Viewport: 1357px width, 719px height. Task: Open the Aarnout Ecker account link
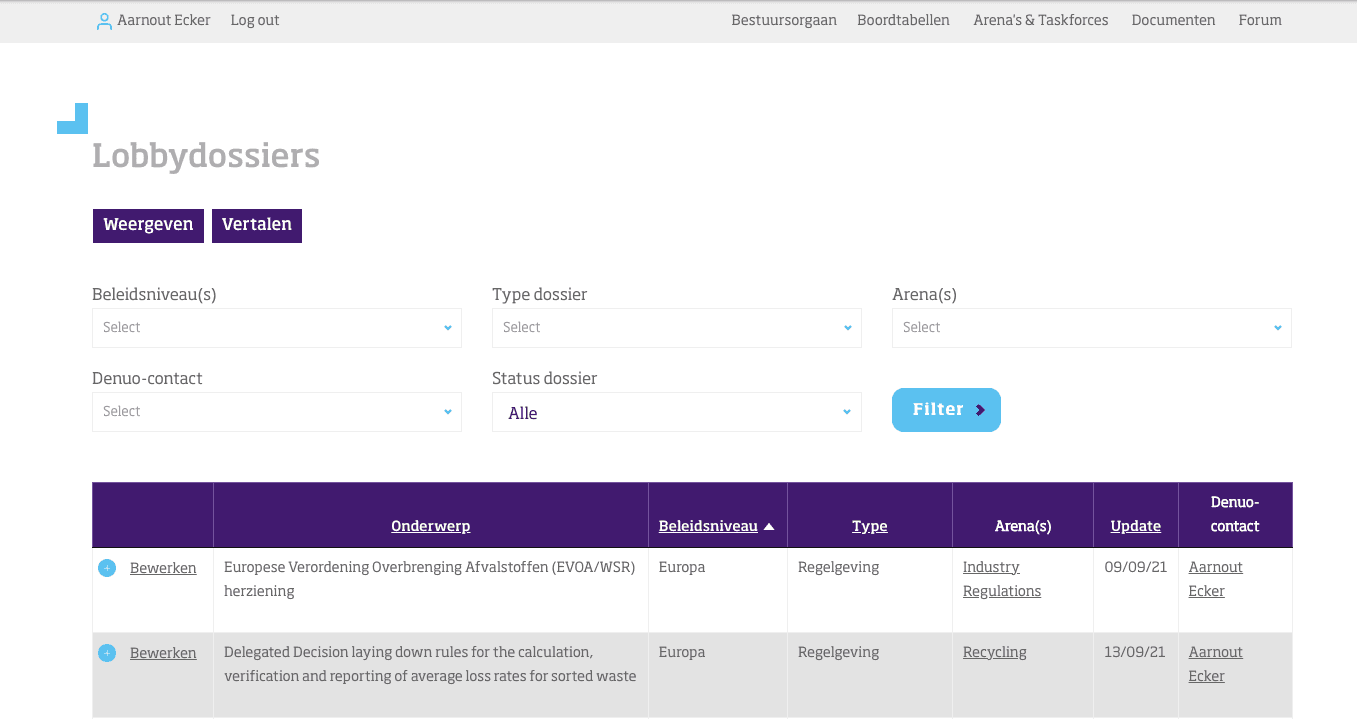click(164, 20)
